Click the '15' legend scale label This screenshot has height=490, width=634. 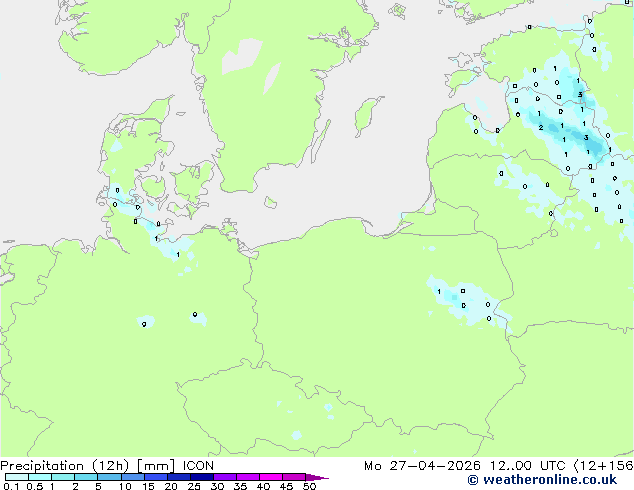148,486
